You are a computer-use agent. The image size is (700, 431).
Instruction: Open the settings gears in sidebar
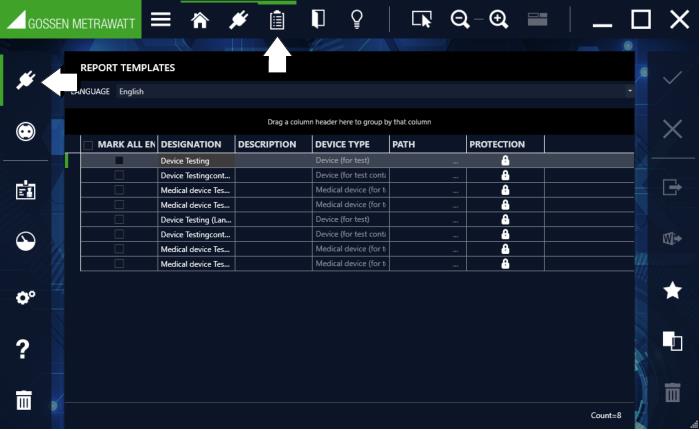click(25, 298)
